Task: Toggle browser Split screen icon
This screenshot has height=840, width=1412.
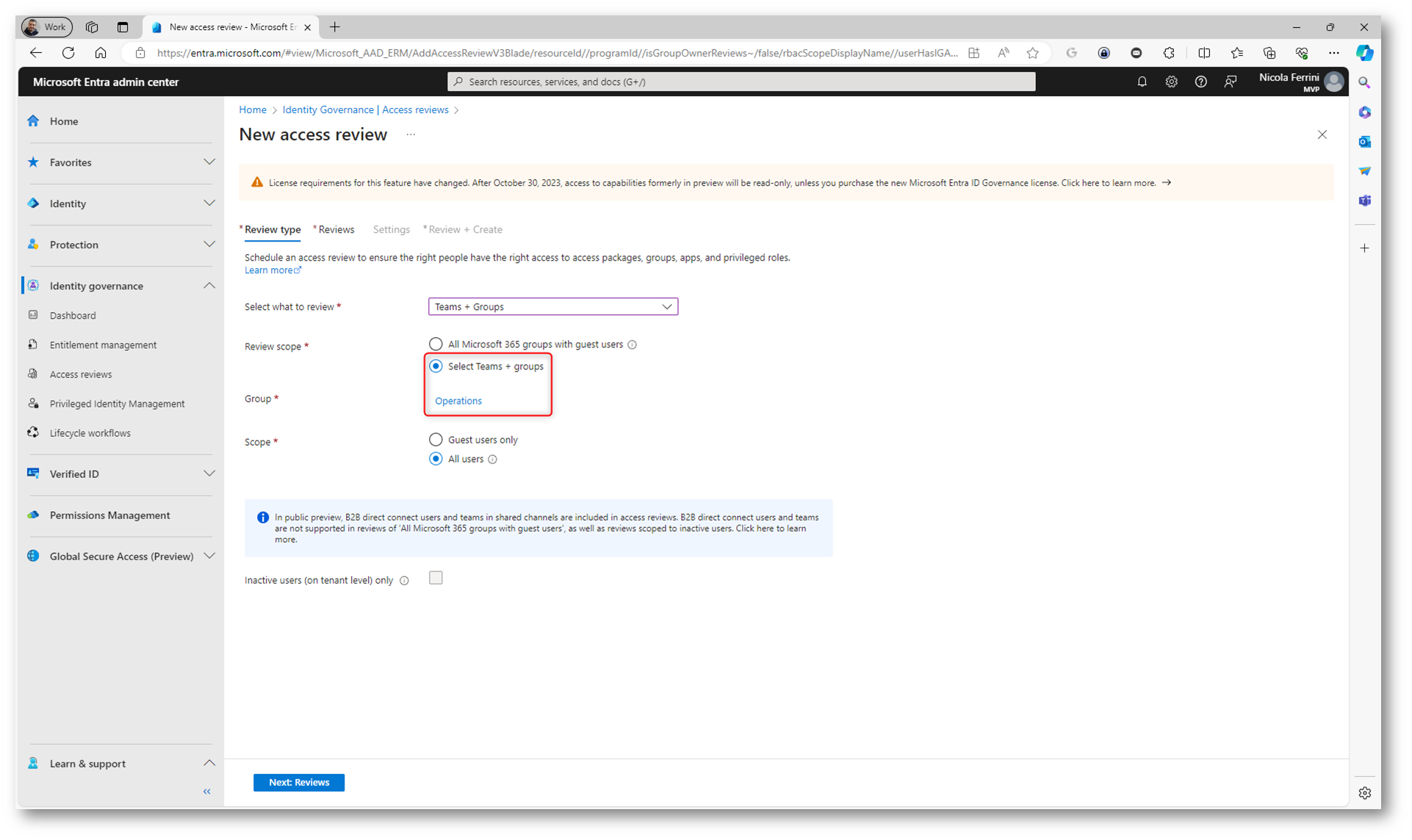Action: coord(1204,53)
